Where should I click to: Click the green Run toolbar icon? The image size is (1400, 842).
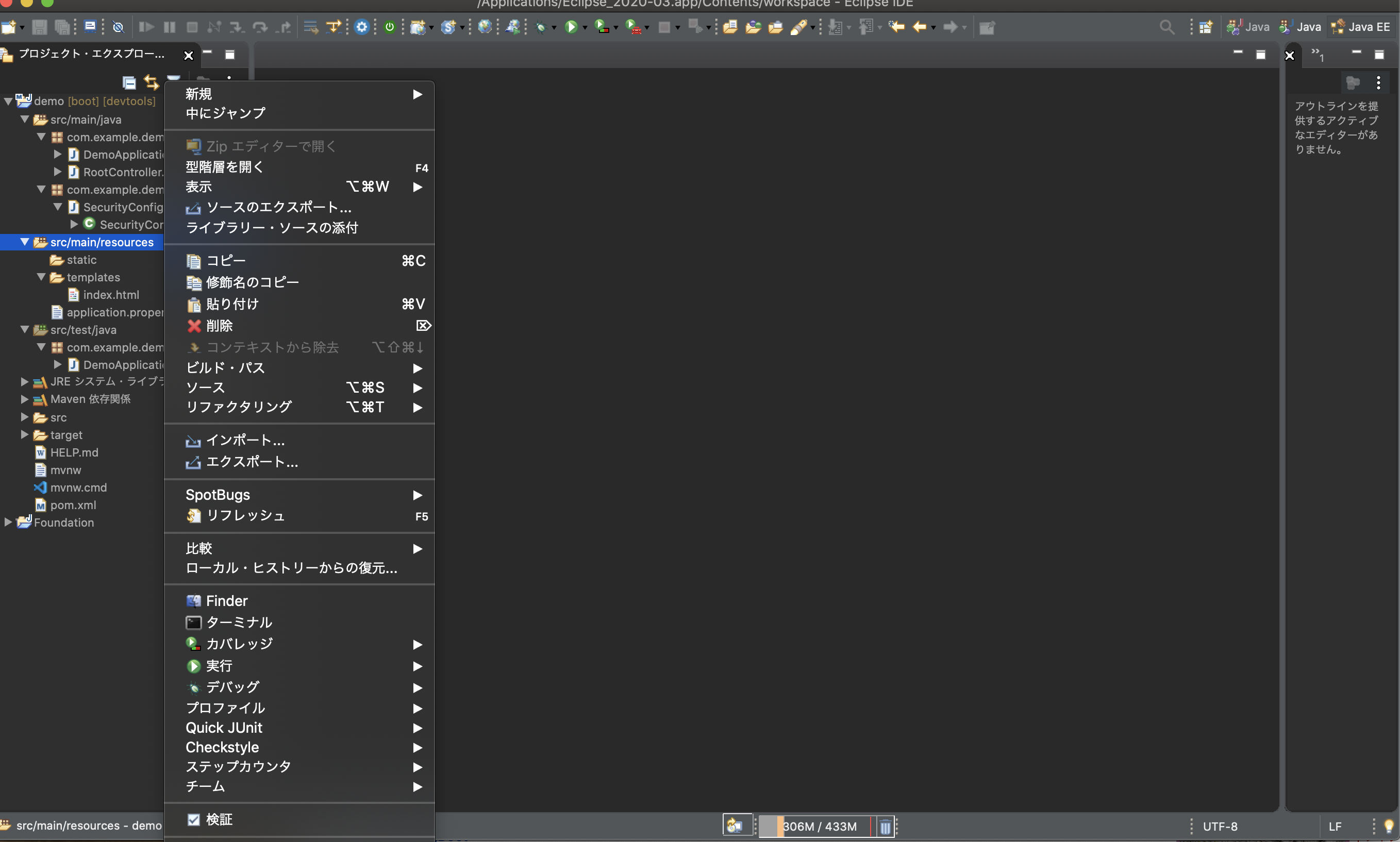click(x=572, y=27)
